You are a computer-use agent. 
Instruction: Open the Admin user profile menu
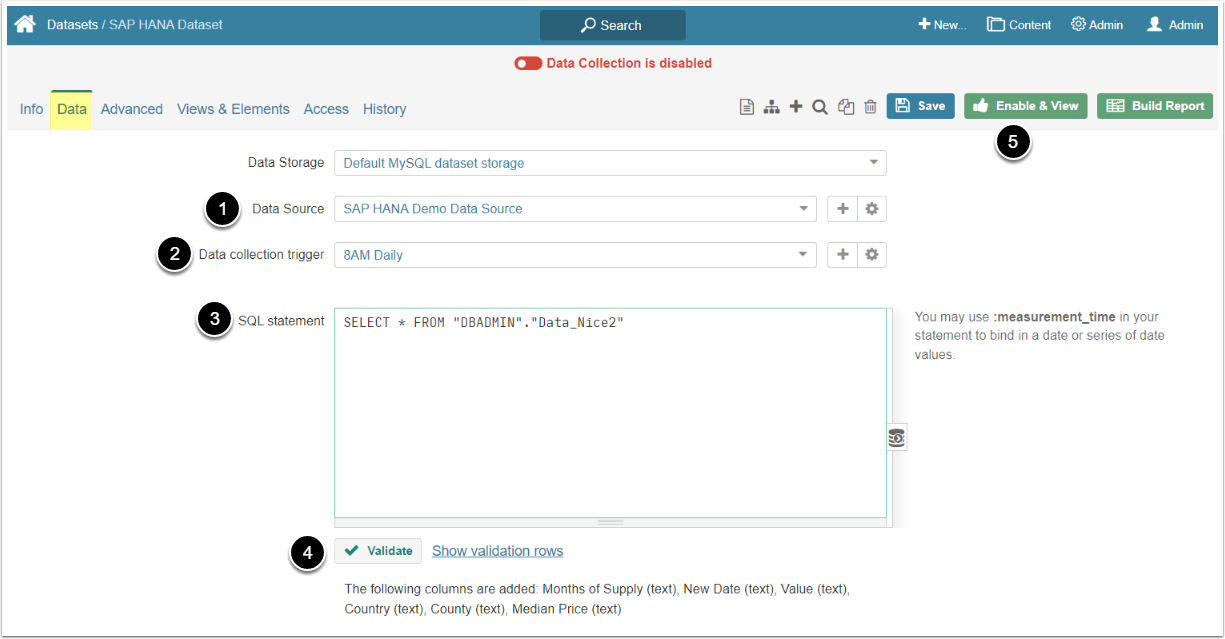click(1175, 25)
